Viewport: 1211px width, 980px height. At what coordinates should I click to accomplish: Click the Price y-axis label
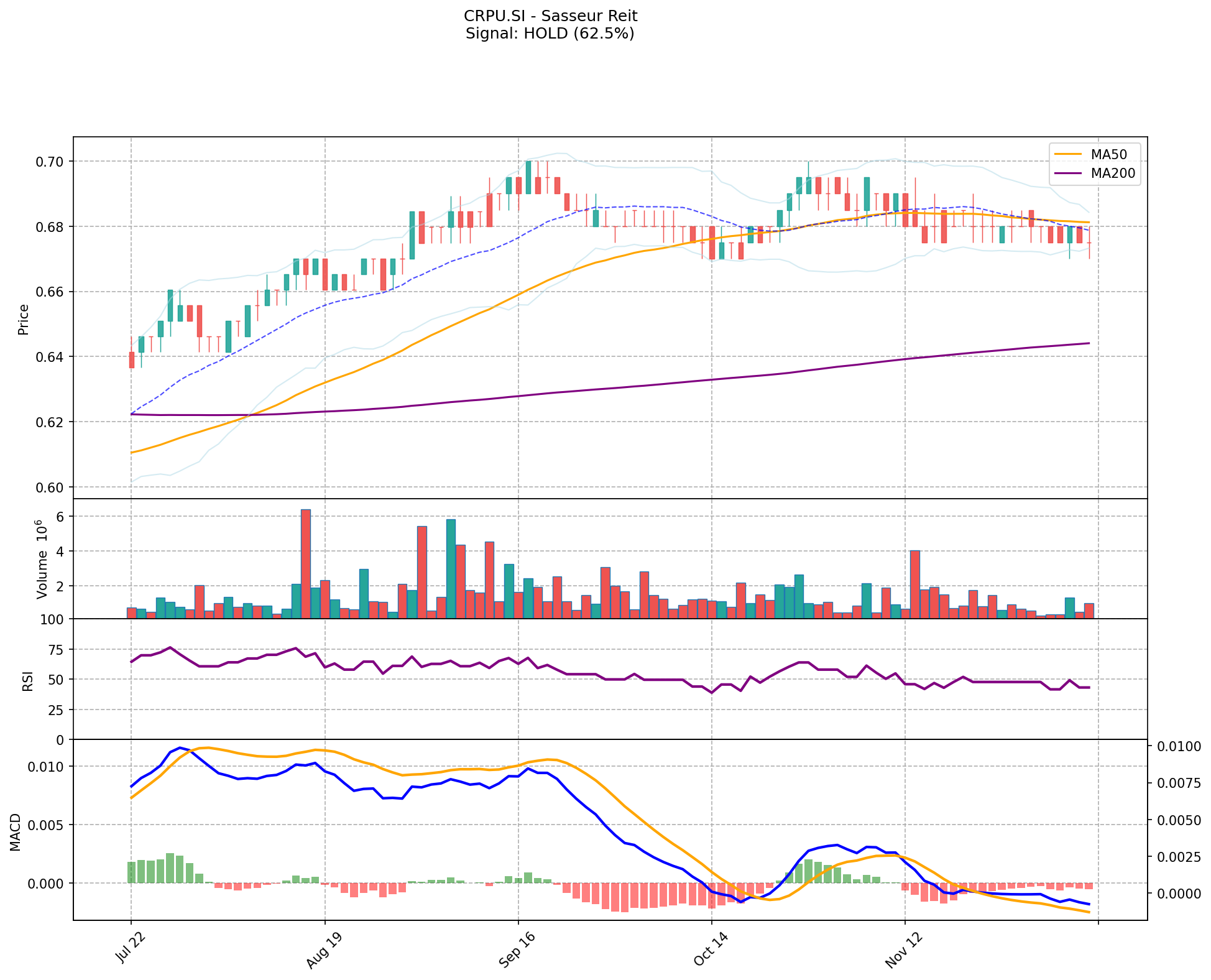coord(24,319)
